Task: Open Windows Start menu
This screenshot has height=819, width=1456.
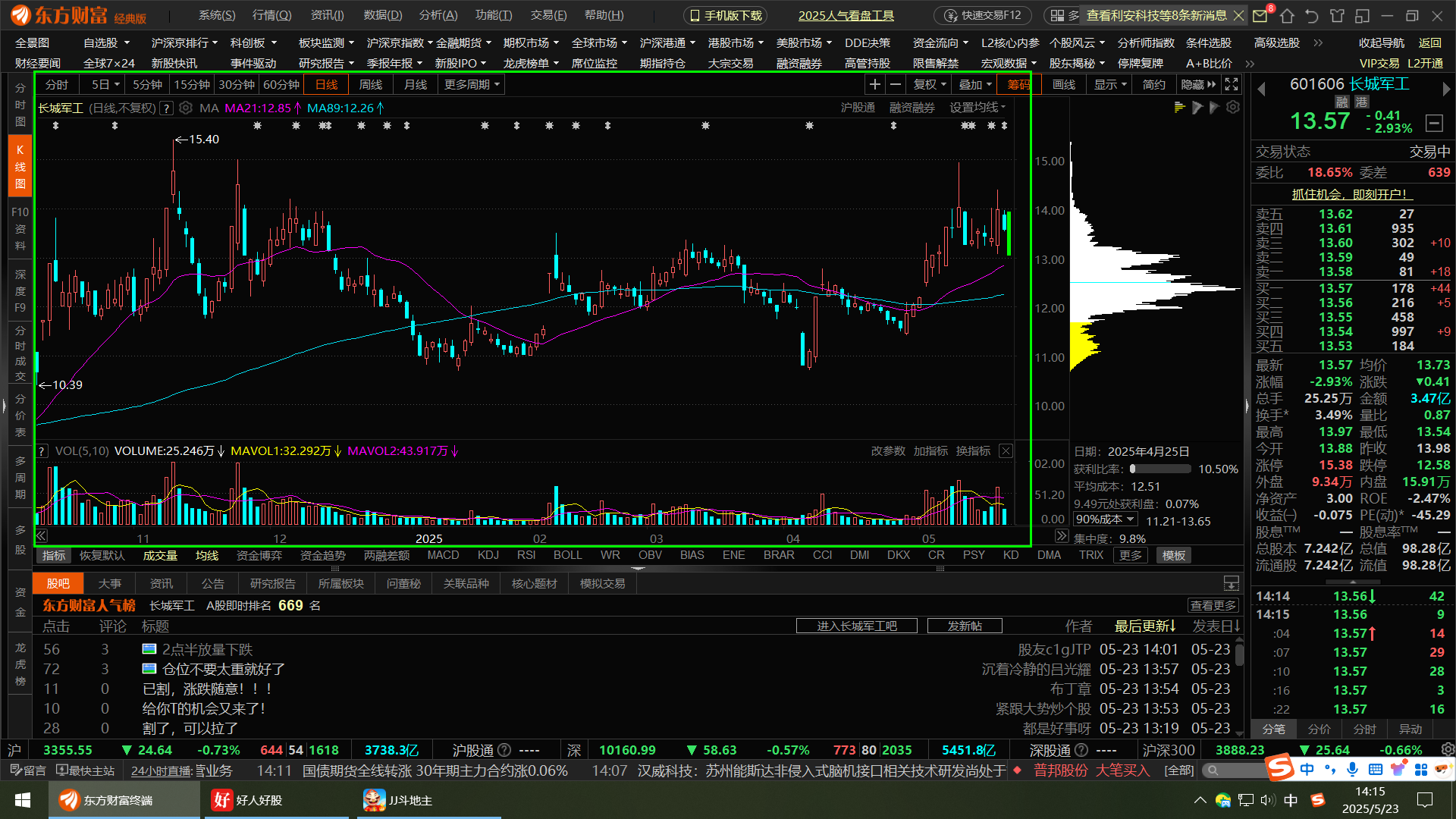Action: 23,800
